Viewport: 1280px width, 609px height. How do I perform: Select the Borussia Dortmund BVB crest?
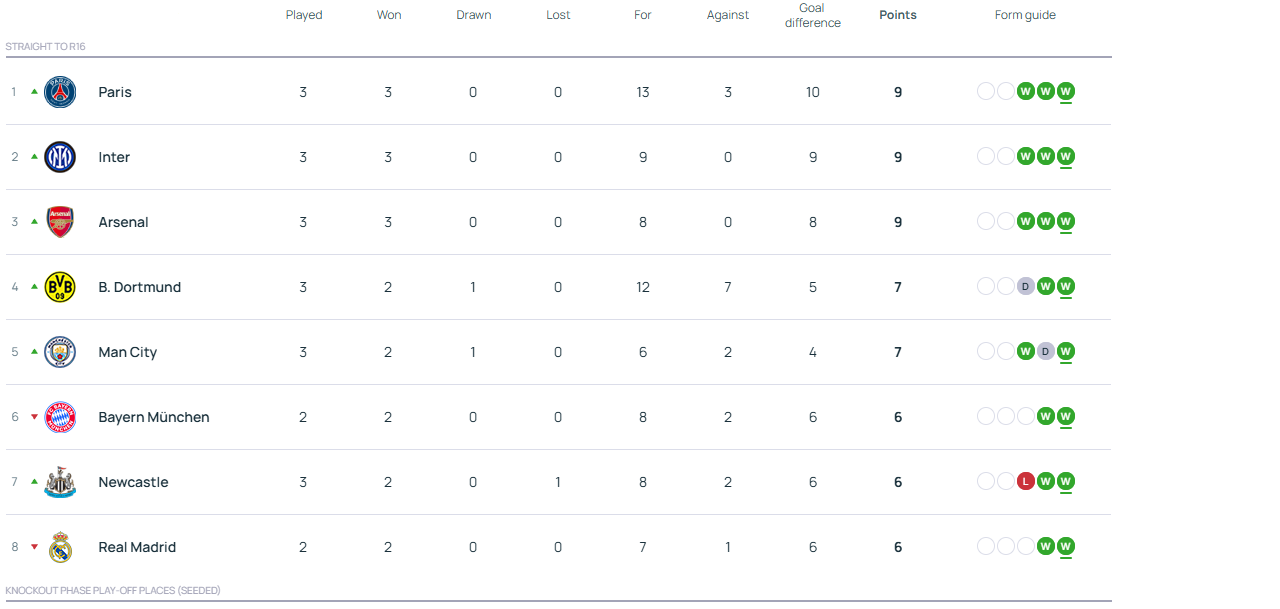(x=60, y=287)
